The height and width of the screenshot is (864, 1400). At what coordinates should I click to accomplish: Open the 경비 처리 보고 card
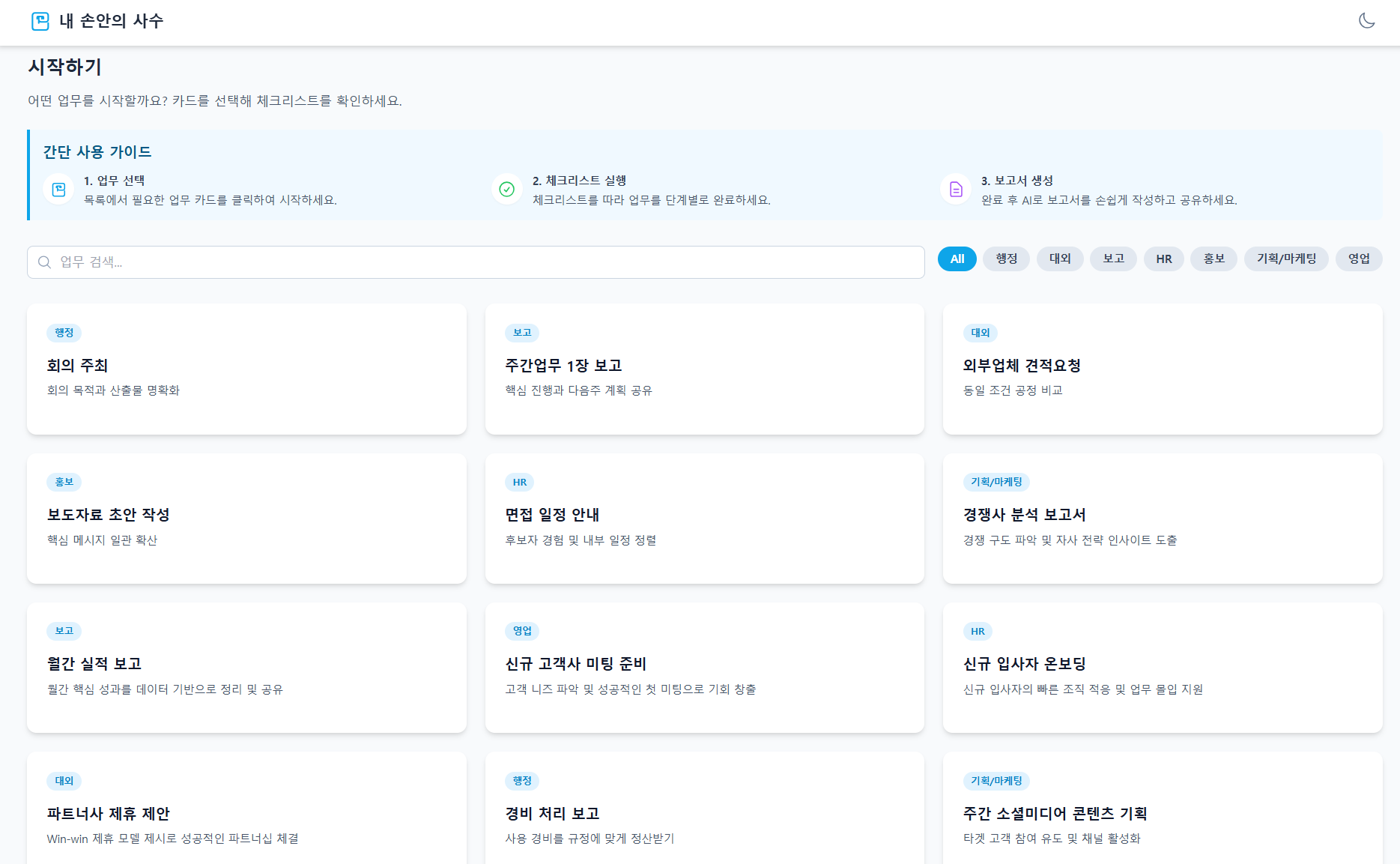705,809
